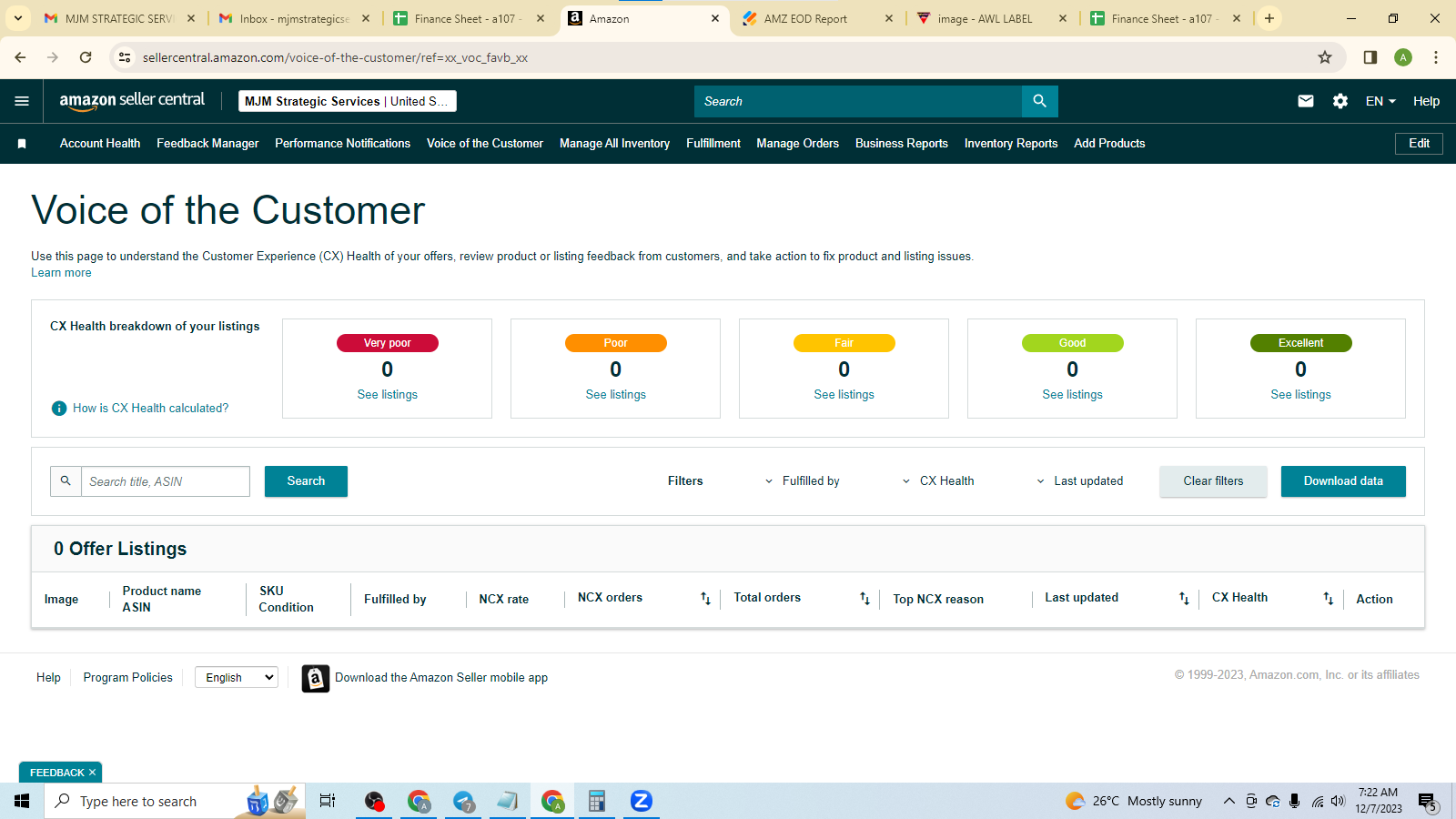Open a new browser tab
This screenshot has width=1456, height=819.
[x=1269, y=18]
